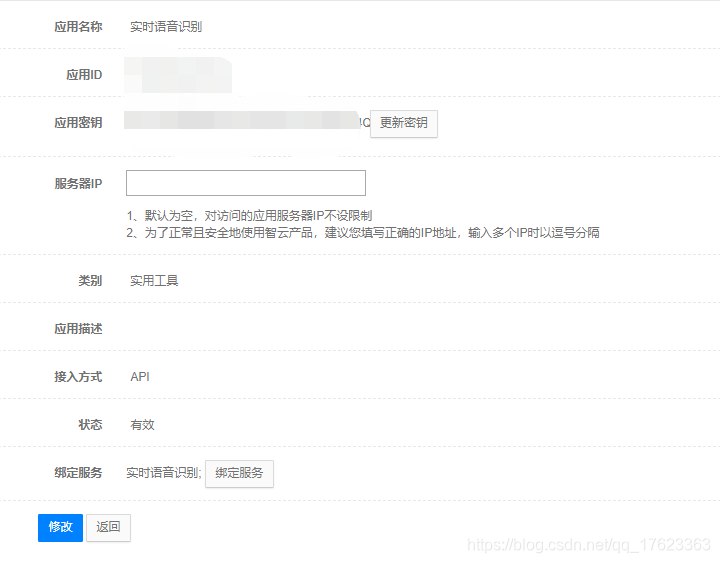Image resolution: width=720 pixels, height=563 pixels.
Task: Click the 实用工具 category value
Action: coord(154,281)
